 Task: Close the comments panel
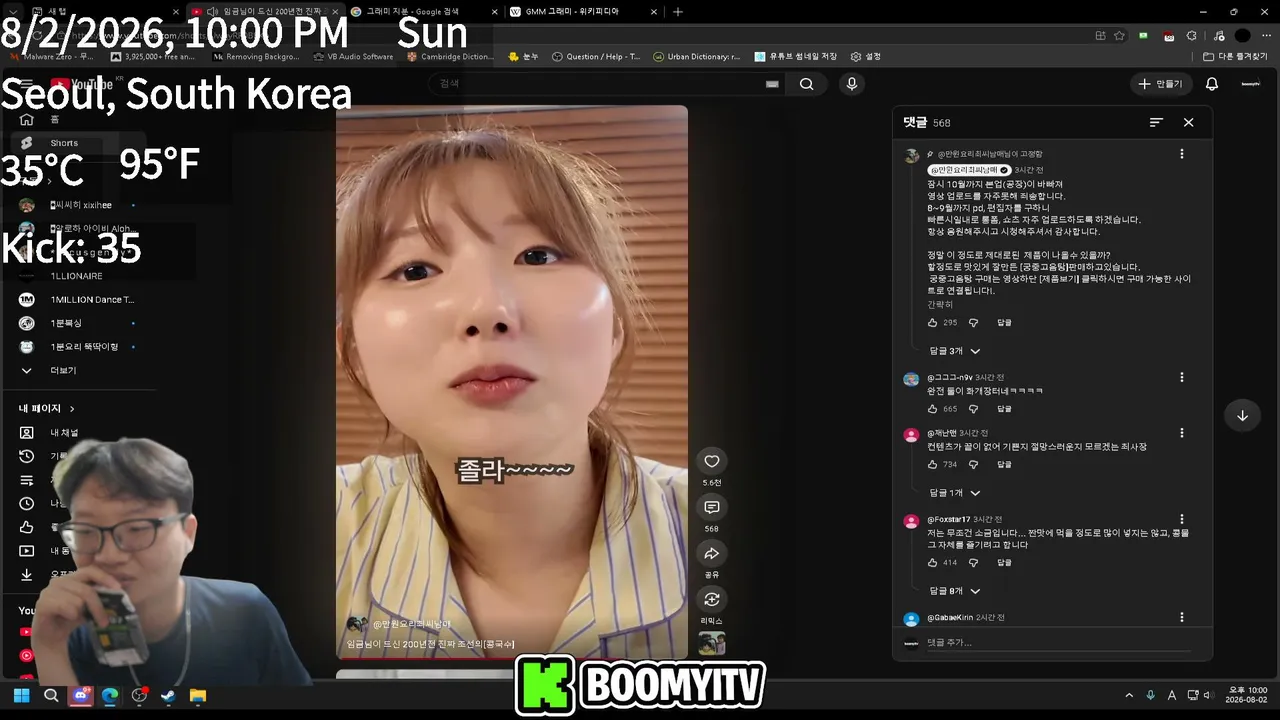pos(1188,122)
